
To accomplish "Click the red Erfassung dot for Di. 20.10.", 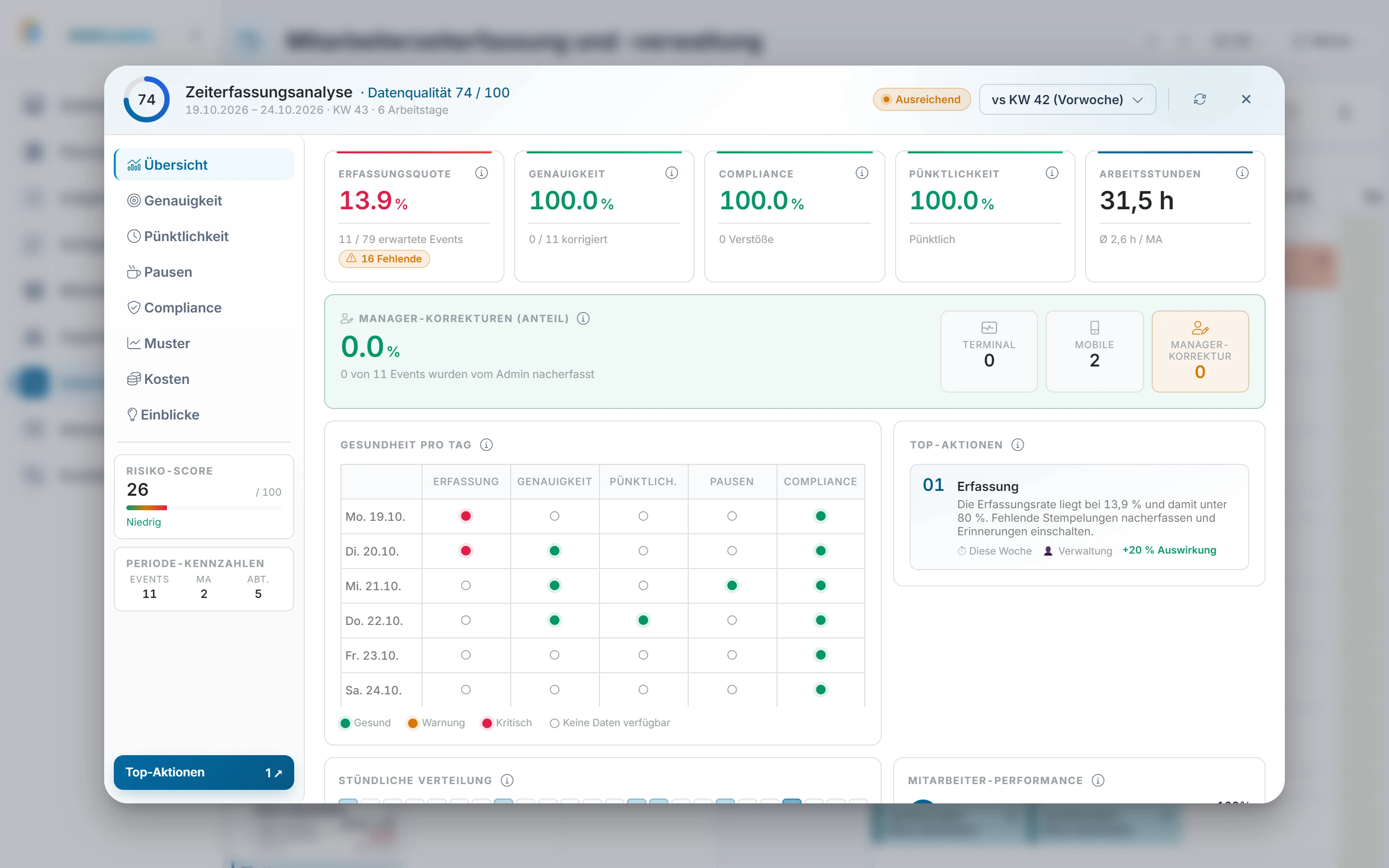I will (x=466, y=551).
